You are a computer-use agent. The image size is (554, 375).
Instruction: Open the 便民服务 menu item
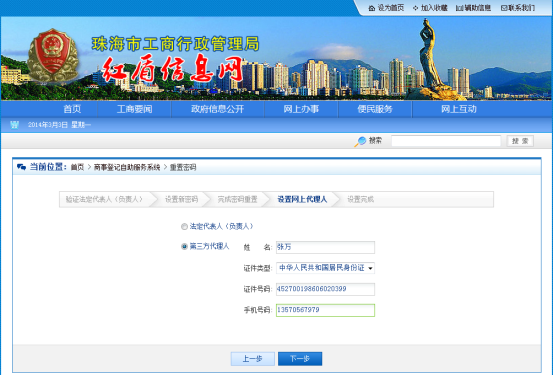(375, 109)
